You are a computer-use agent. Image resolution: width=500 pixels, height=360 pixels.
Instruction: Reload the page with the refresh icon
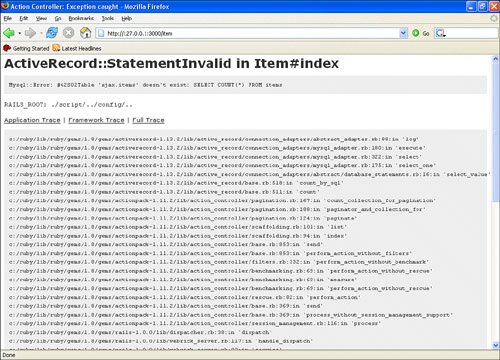[x=52, y=33]
